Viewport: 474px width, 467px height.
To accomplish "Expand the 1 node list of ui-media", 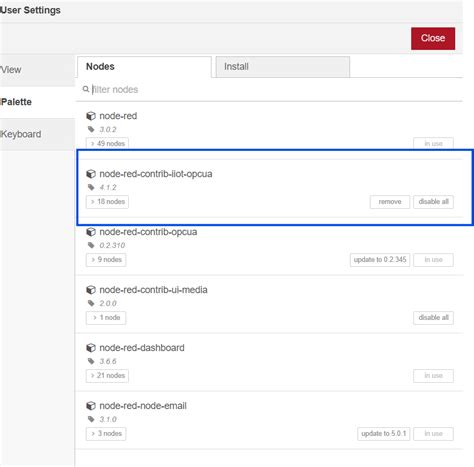I will coord(106,318).
